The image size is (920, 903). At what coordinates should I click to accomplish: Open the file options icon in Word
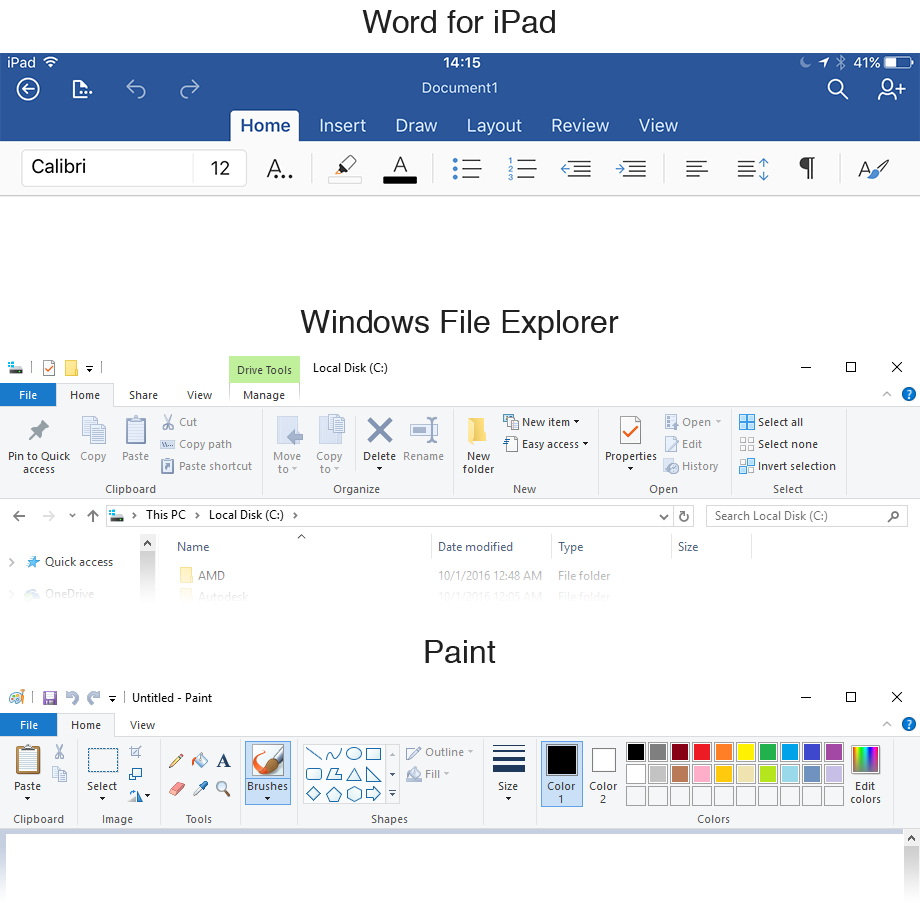(x=82, y=90)
